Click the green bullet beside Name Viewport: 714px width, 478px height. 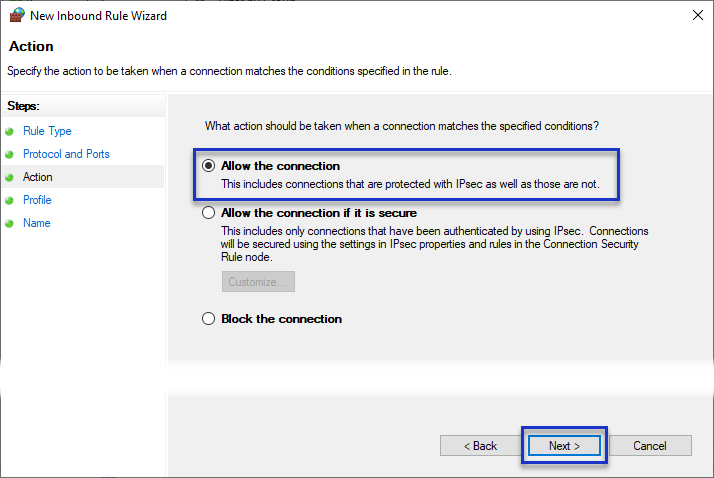point(9,224)
